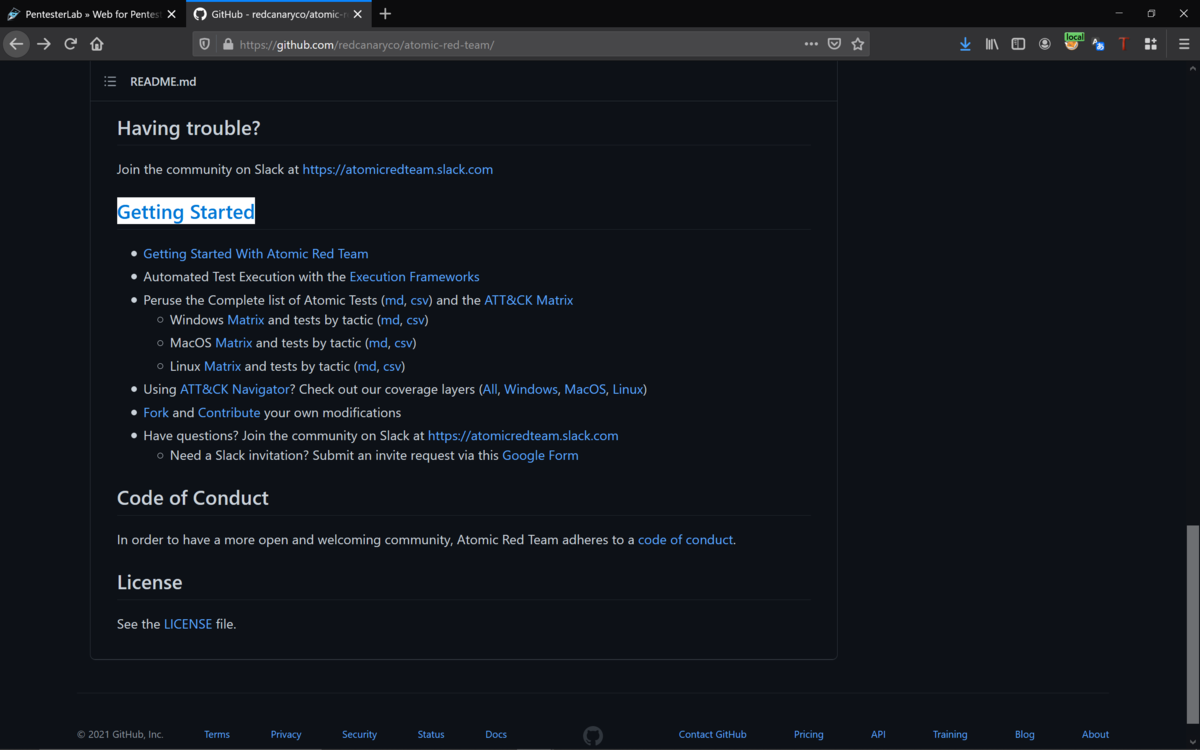
Task: Select the GitHub redcanaryco tab
Action: 278,14
